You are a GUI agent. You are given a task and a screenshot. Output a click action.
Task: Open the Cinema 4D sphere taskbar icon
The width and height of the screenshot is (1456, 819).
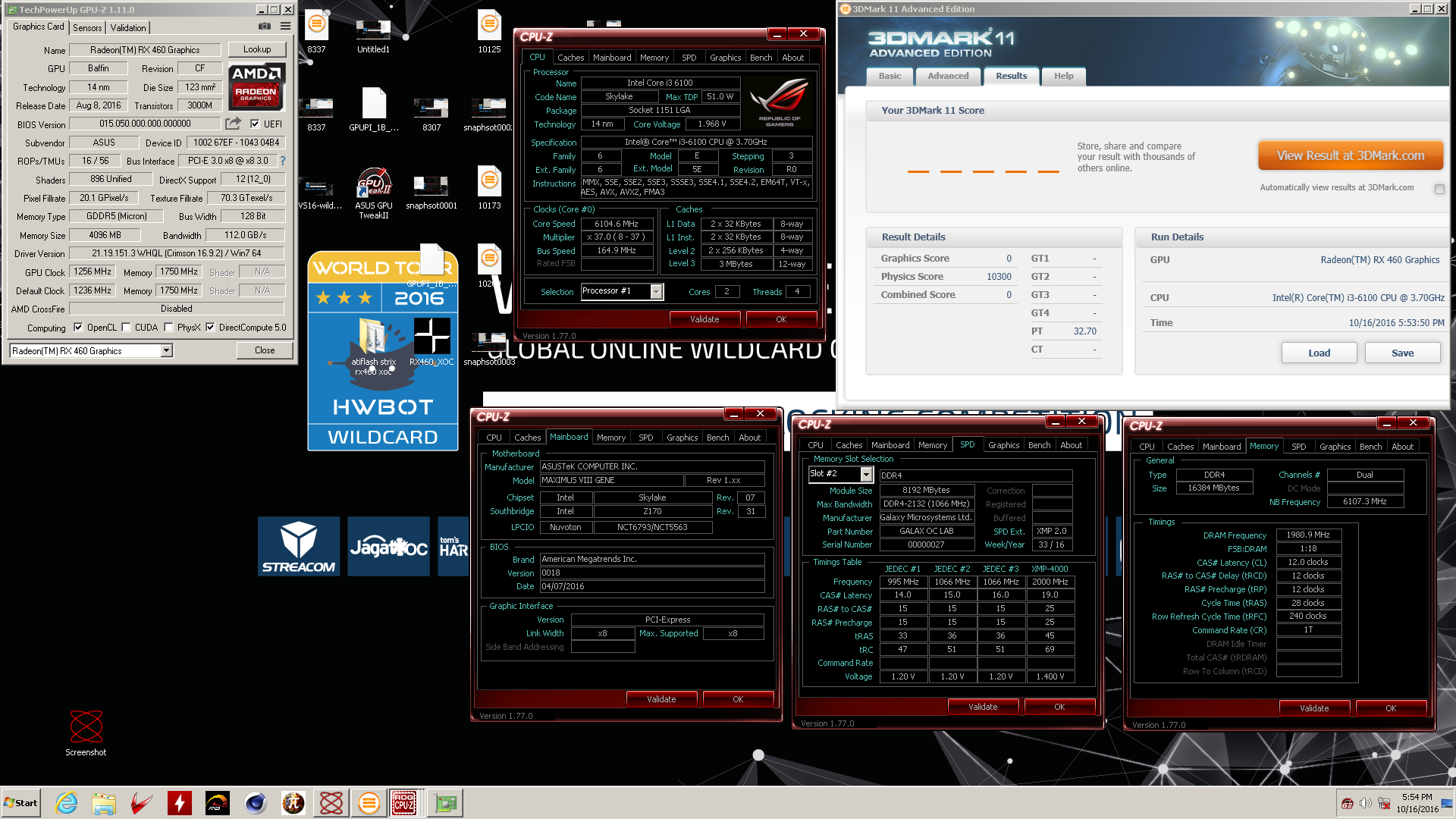[x=256, y=803]
